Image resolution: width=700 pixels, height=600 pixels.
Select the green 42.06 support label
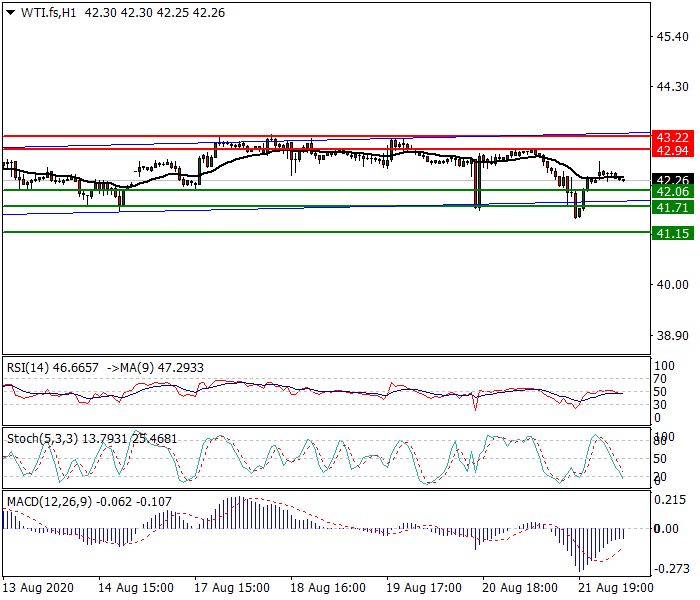[x=670, y=191]
